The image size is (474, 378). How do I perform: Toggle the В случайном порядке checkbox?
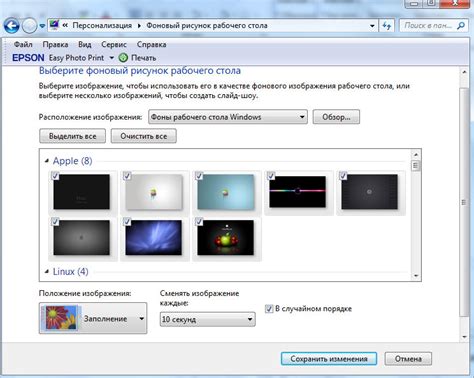[x=269, y=309]
